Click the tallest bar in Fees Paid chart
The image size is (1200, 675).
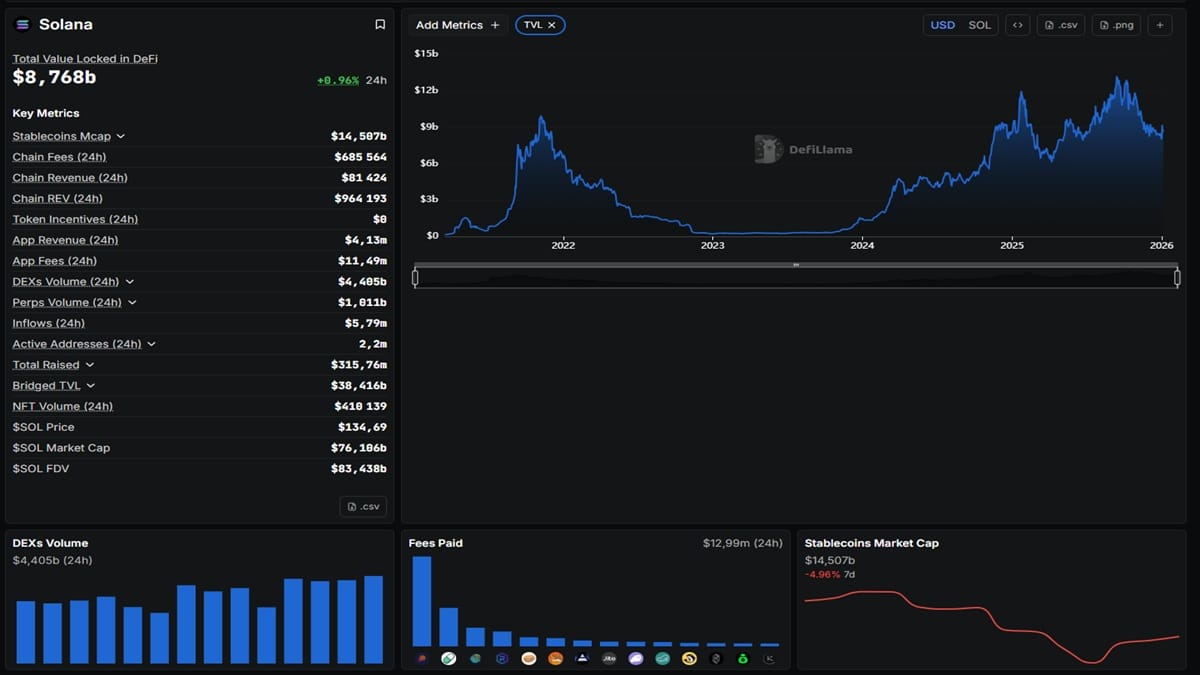click(x=422, y=601)
